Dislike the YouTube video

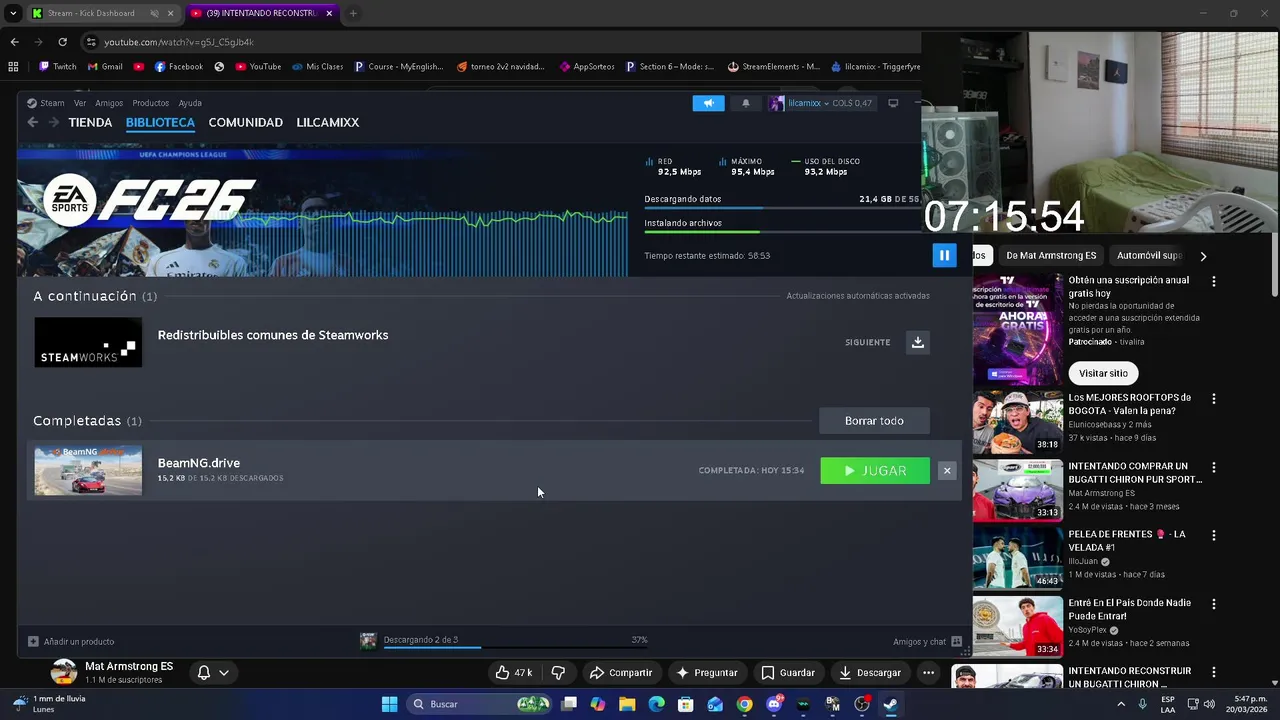coord(559,673)
